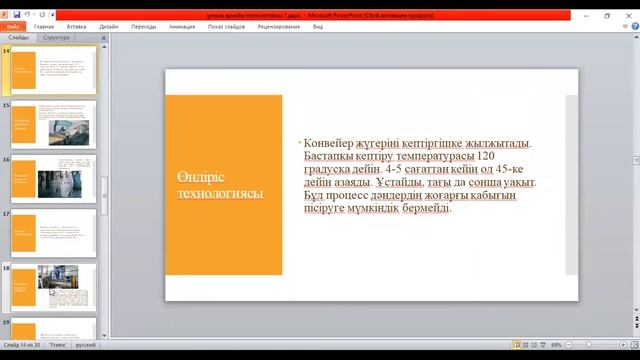640x360 pixels.
Task: Expand the ribbon with the chevron icon
Action: pos(625,27)
